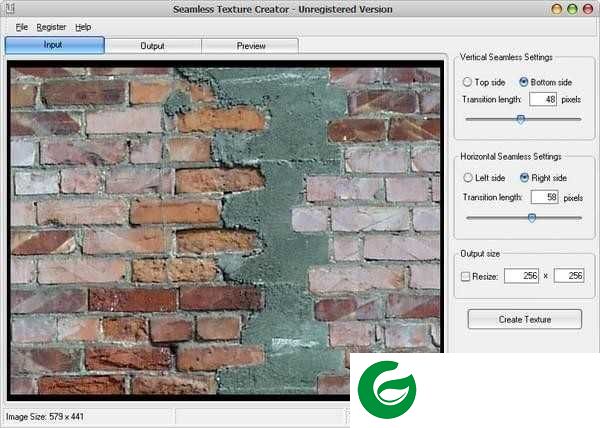Click the Image Size 579 x 441 status text
600x428 pixels.
(45, 417)
